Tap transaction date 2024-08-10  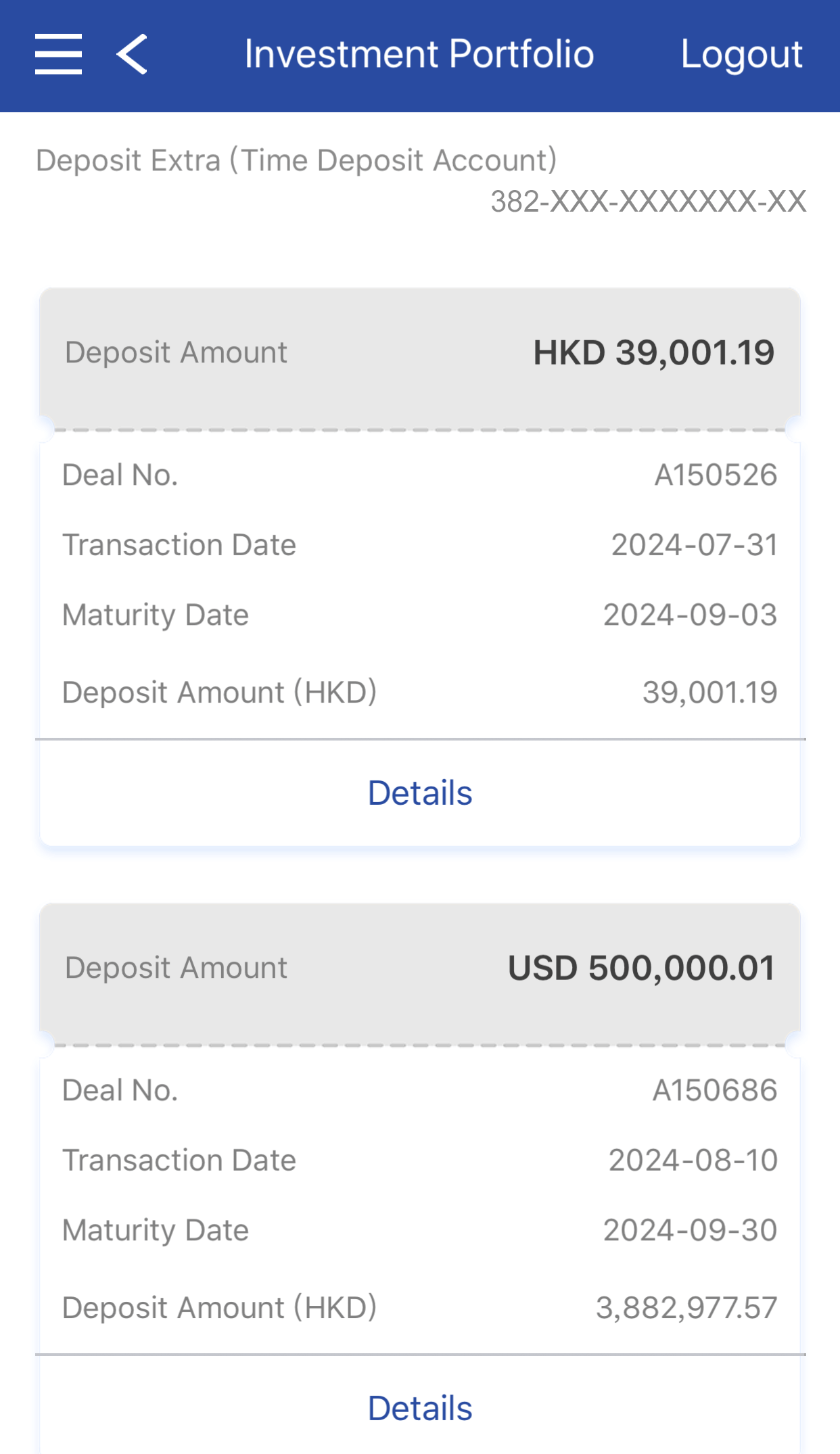693,1160
